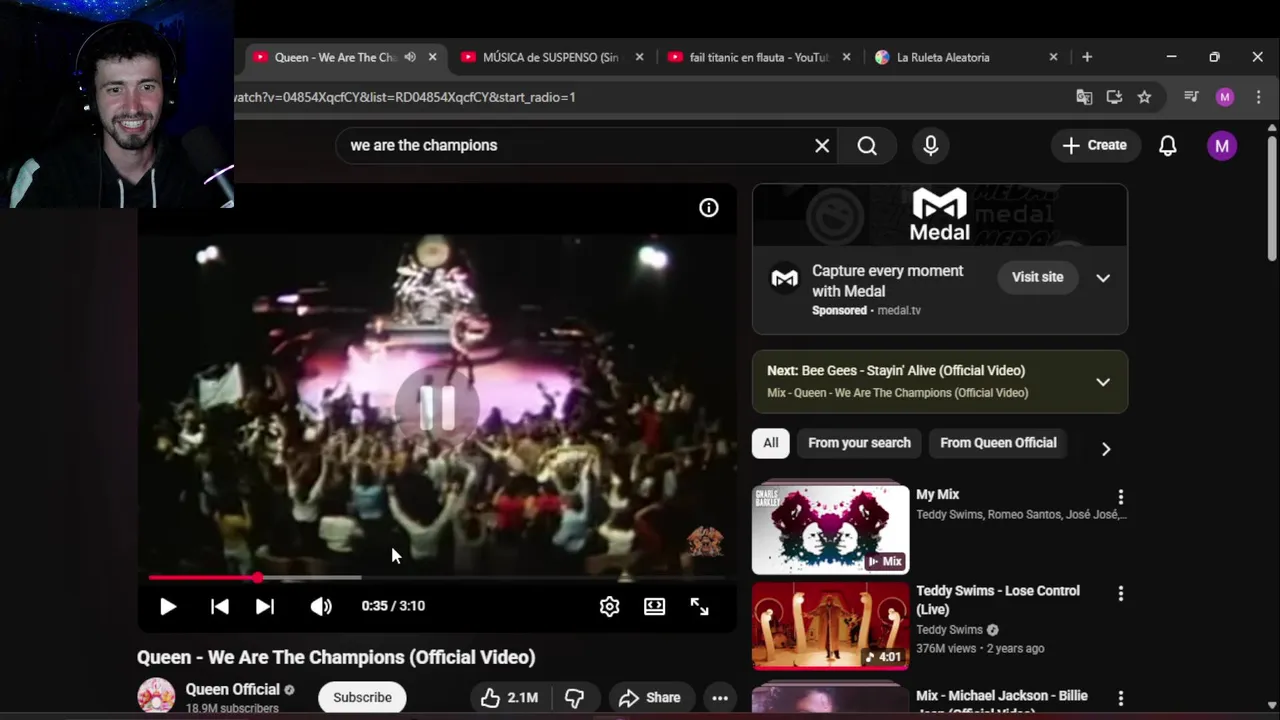The image size is (1280, 720).
Task: Open Teddy Swims - Lose Control (Live) title
Action: 998,600
